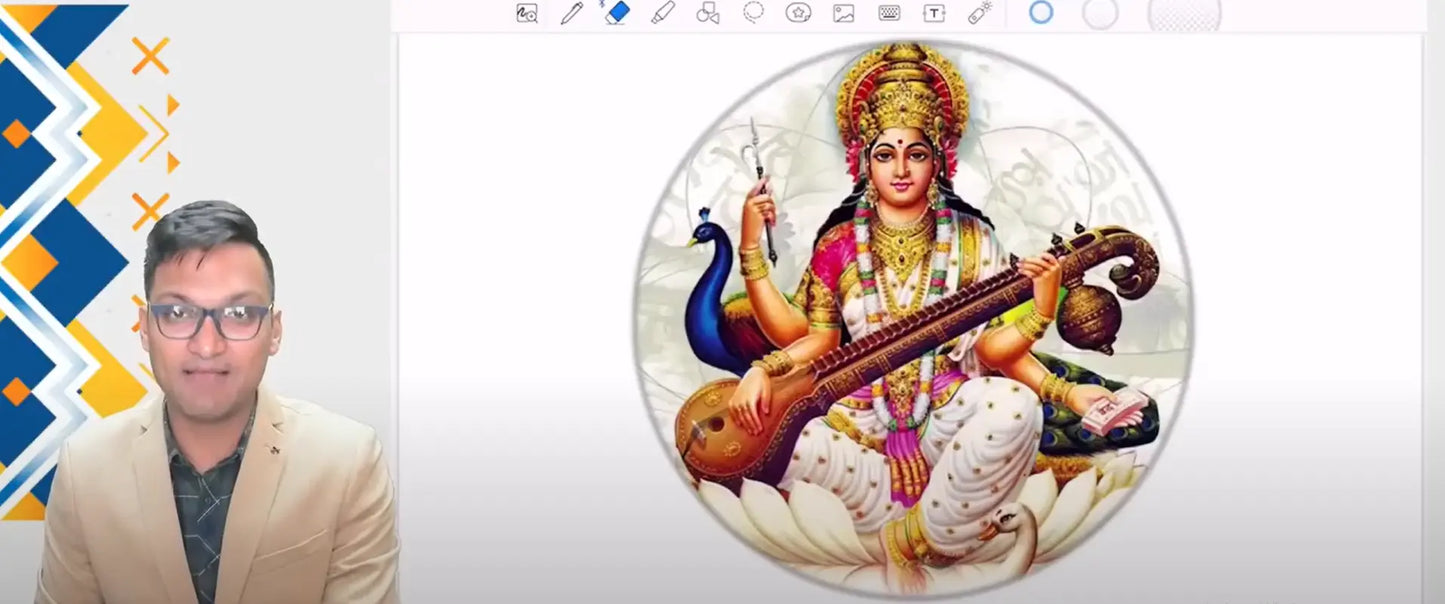Activate the Laser pointer tool

point(979,13)
